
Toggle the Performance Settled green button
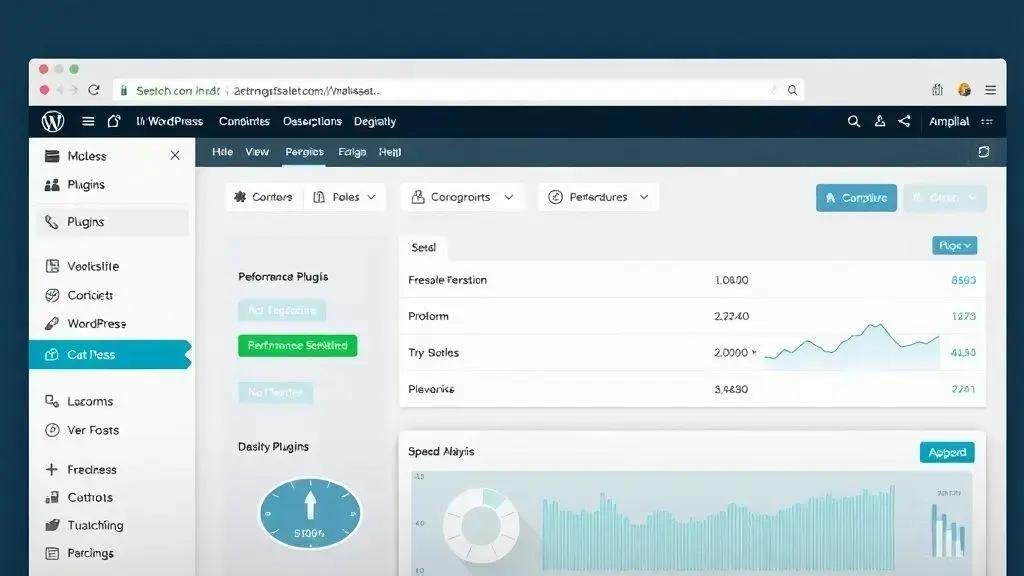coord(297,345)
